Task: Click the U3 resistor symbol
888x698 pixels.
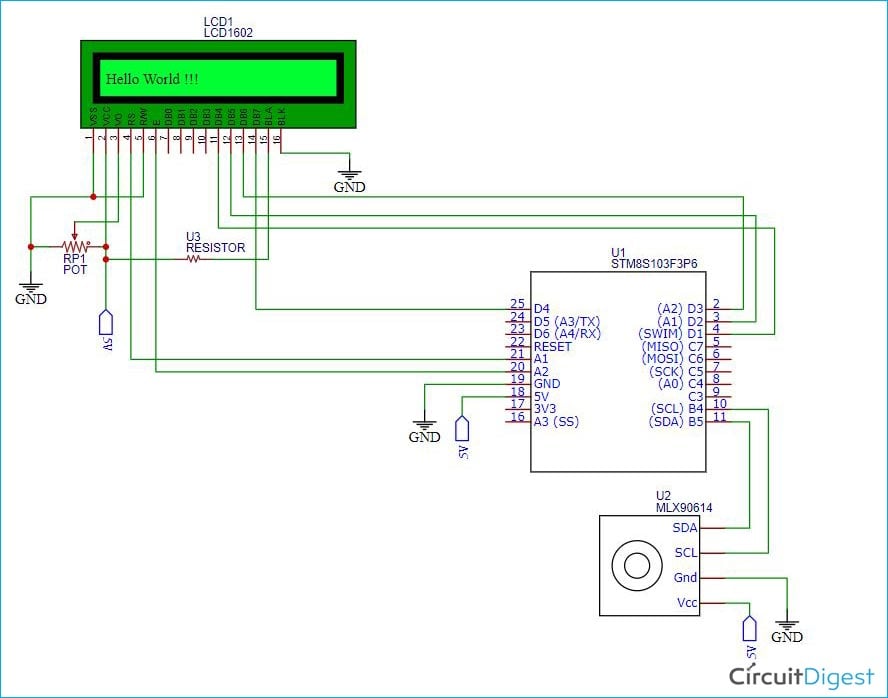Action: [x=193, y=258]
